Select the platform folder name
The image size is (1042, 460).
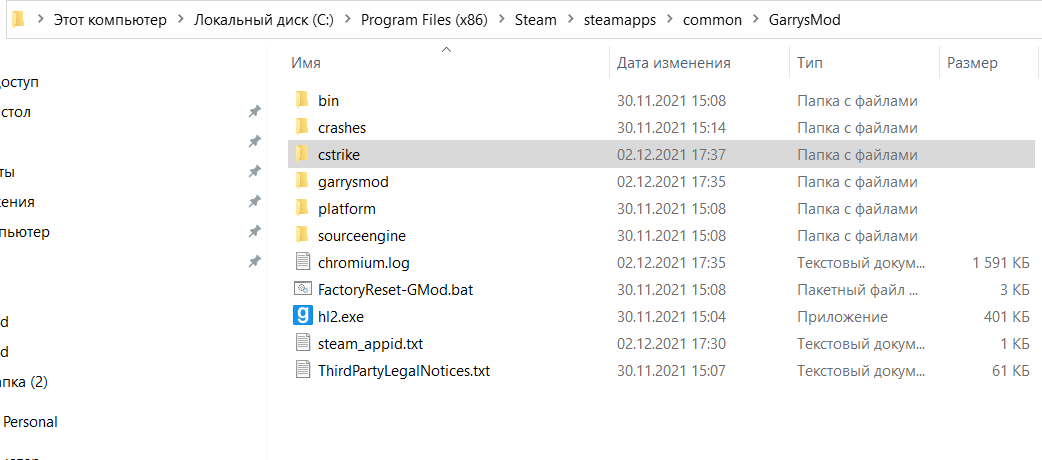[346, 208]
